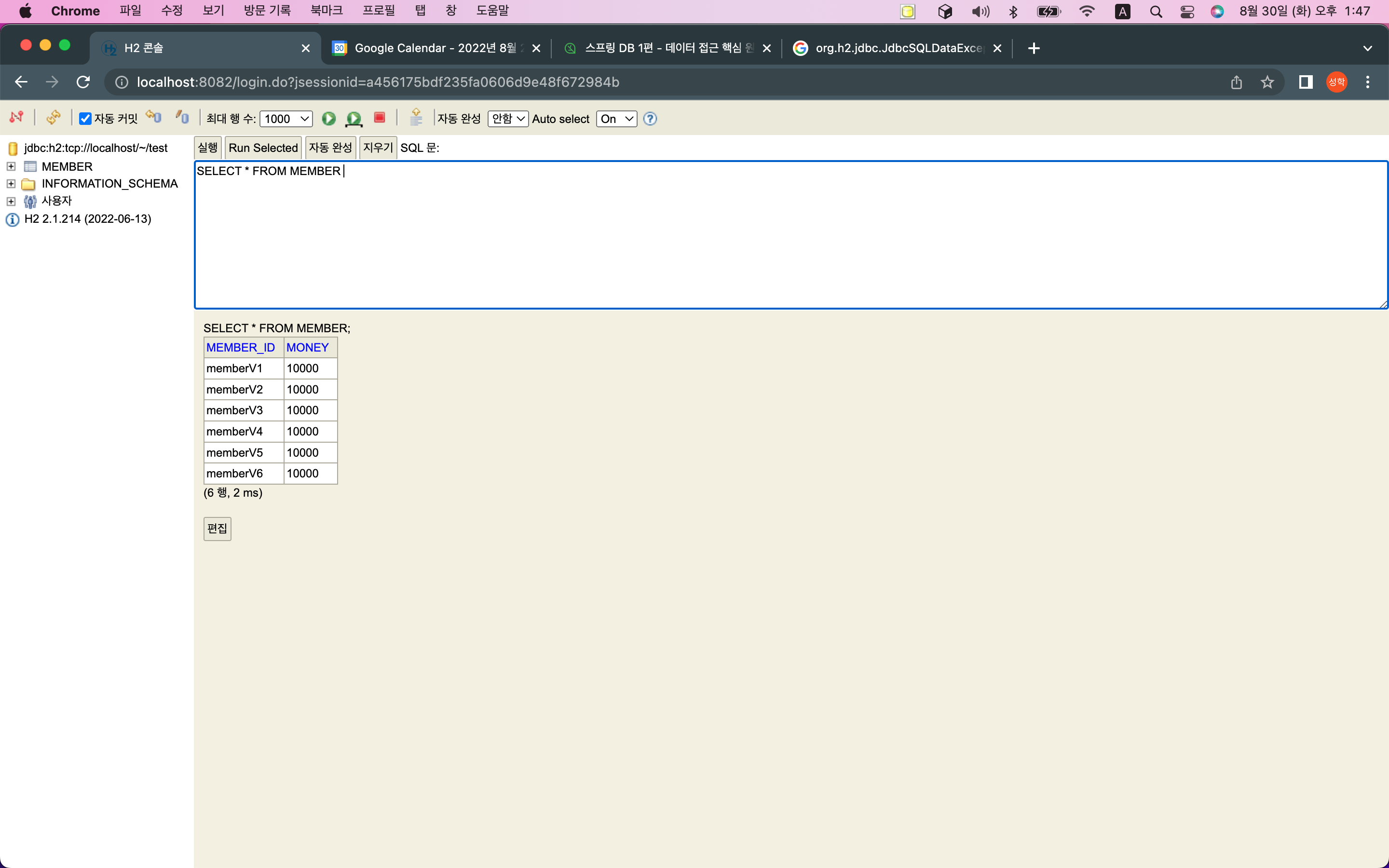Expand the MEMBER table tree item
This screenshot has width=1389, height=868.
pos(10,166)
